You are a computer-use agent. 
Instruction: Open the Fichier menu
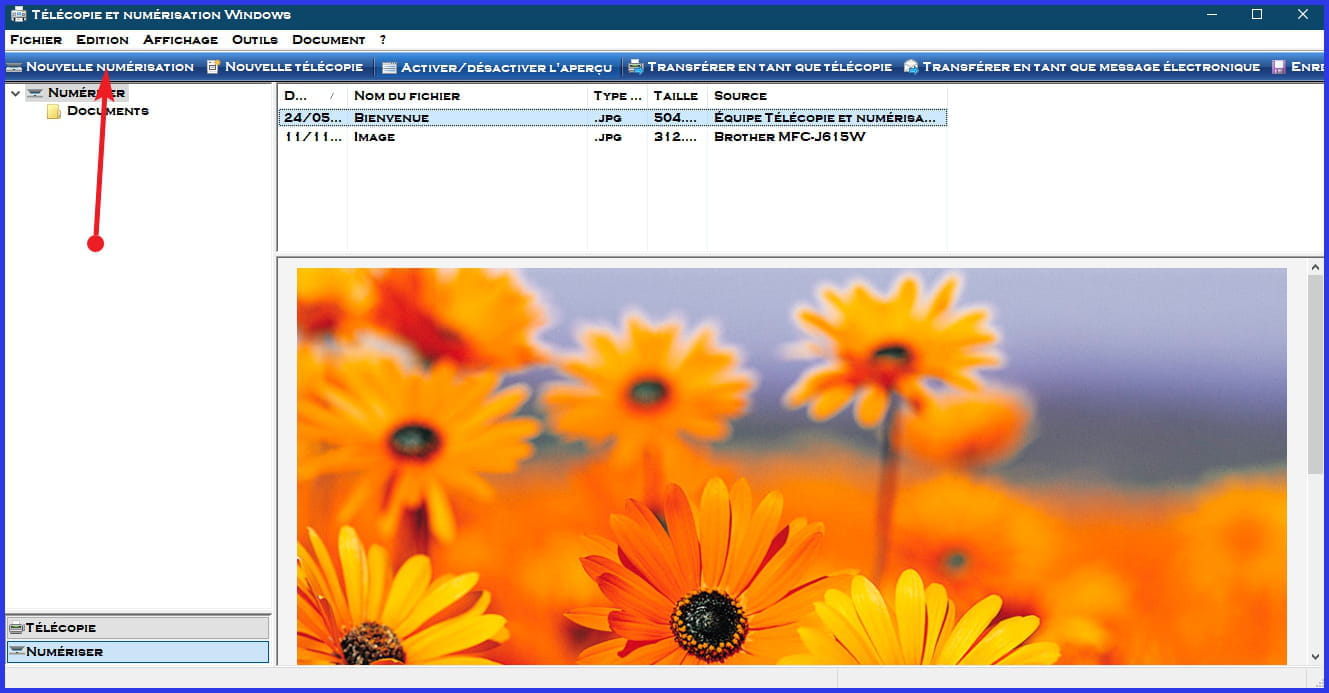point(36,40)
